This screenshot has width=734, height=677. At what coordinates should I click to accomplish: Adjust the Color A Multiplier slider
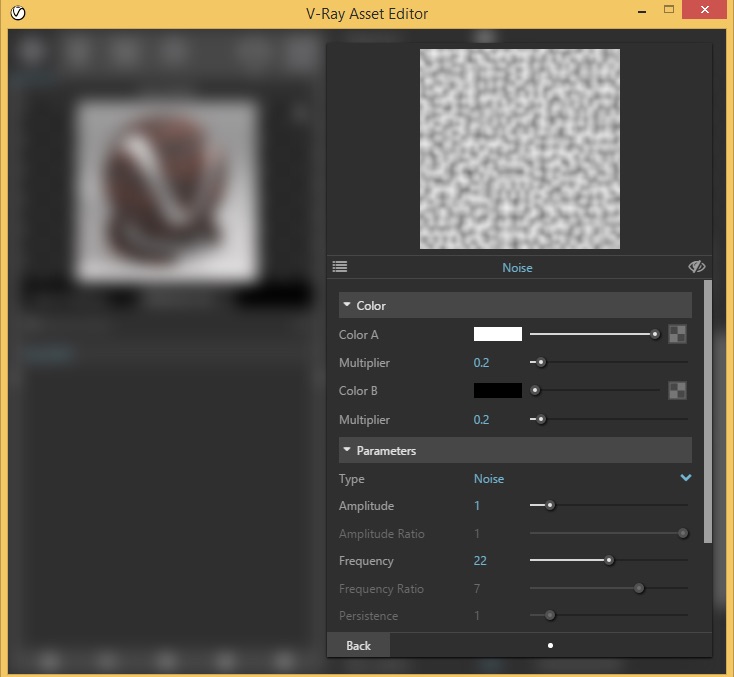609,362
